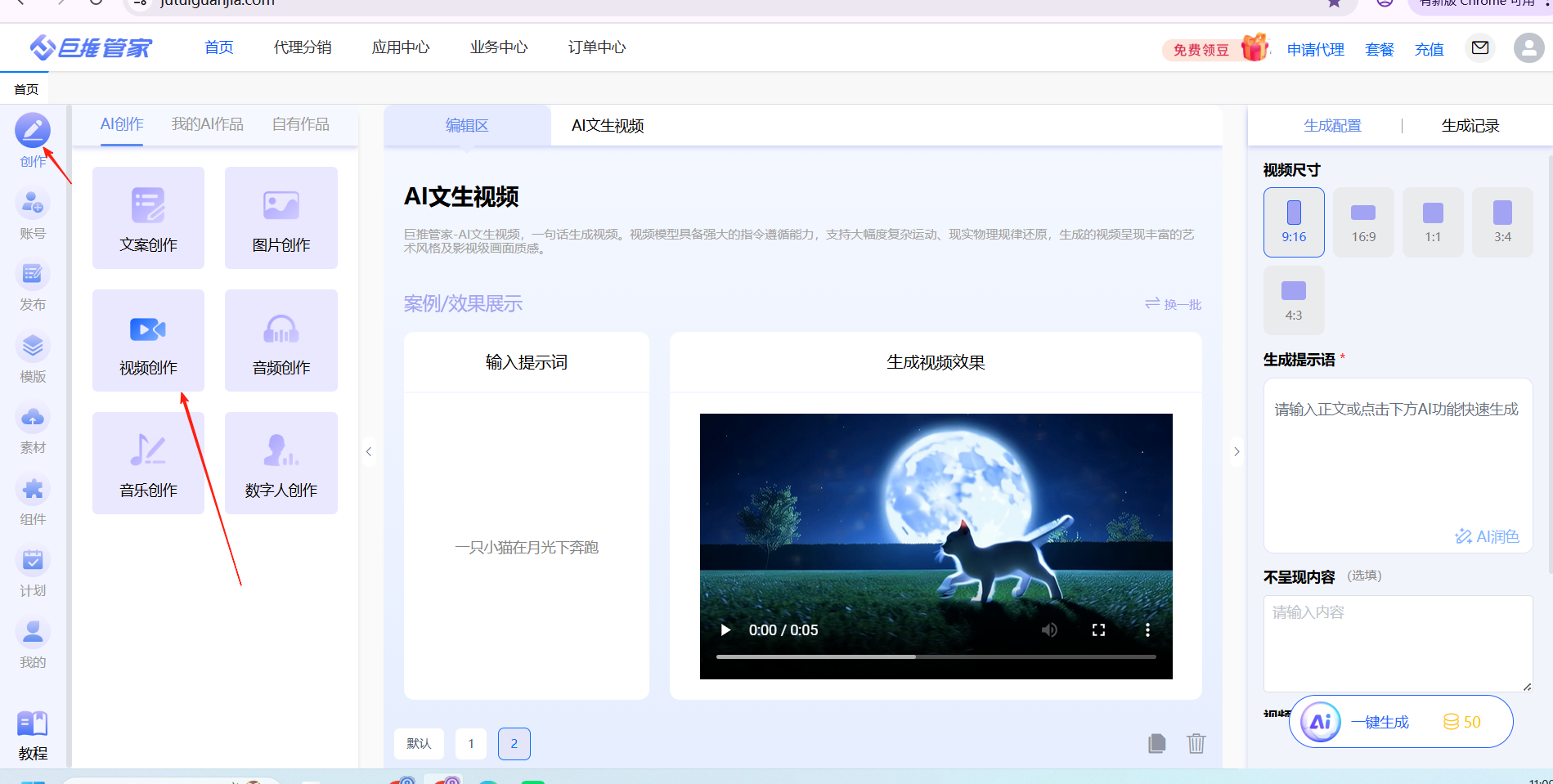Enter fullscreen on the sample video
This screenshot has width=1553, height=784.
(x=1098, y=630)
